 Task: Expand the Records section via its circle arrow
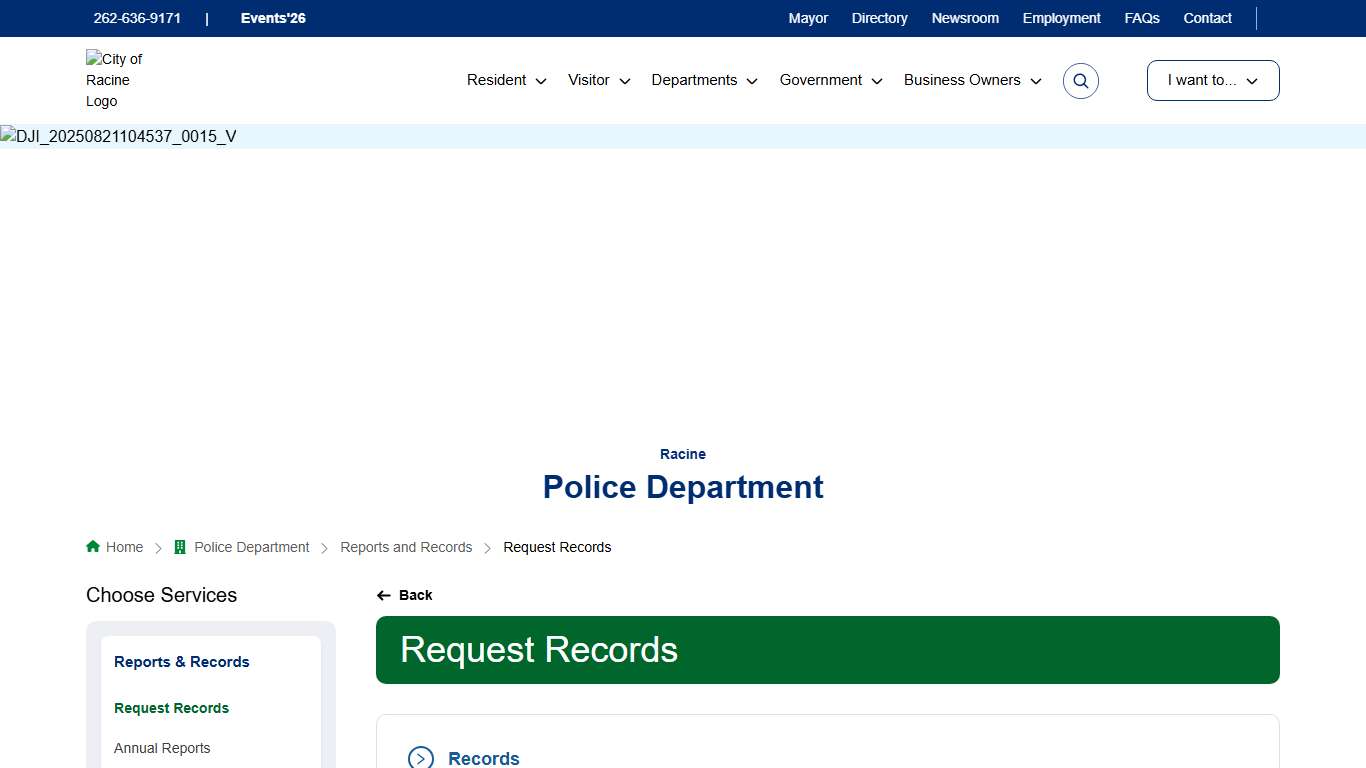[420, 757]
